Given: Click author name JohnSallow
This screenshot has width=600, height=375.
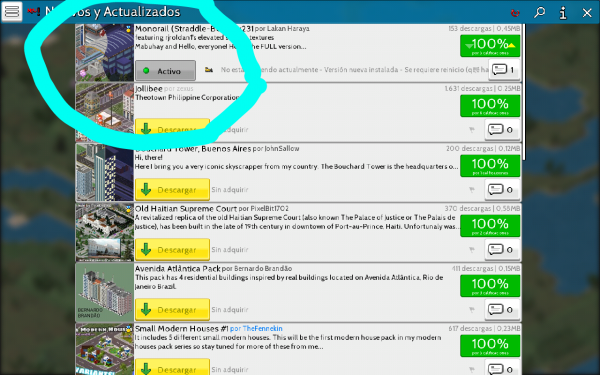Looking at the screenshot, I should coord(281,148).
